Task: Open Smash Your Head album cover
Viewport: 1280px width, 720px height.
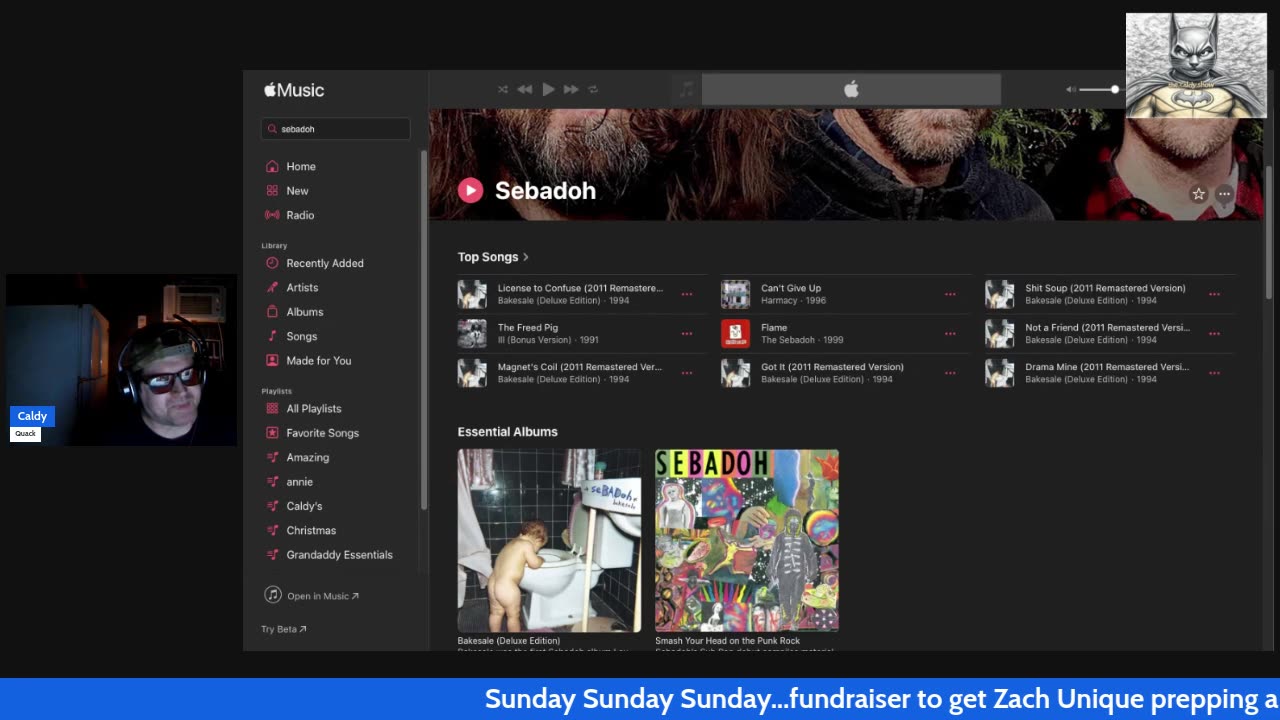Action: [x=747, y=540]
